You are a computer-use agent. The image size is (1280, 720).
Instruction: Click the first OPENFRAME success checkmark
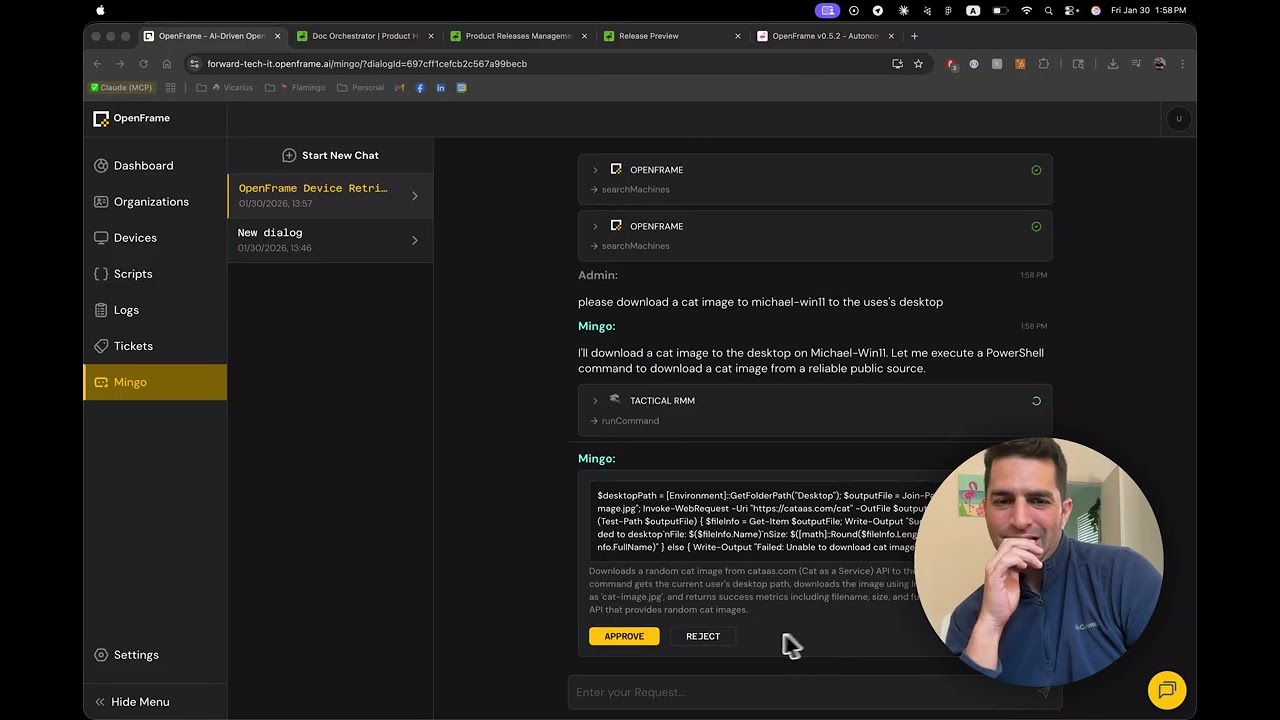1036,170
